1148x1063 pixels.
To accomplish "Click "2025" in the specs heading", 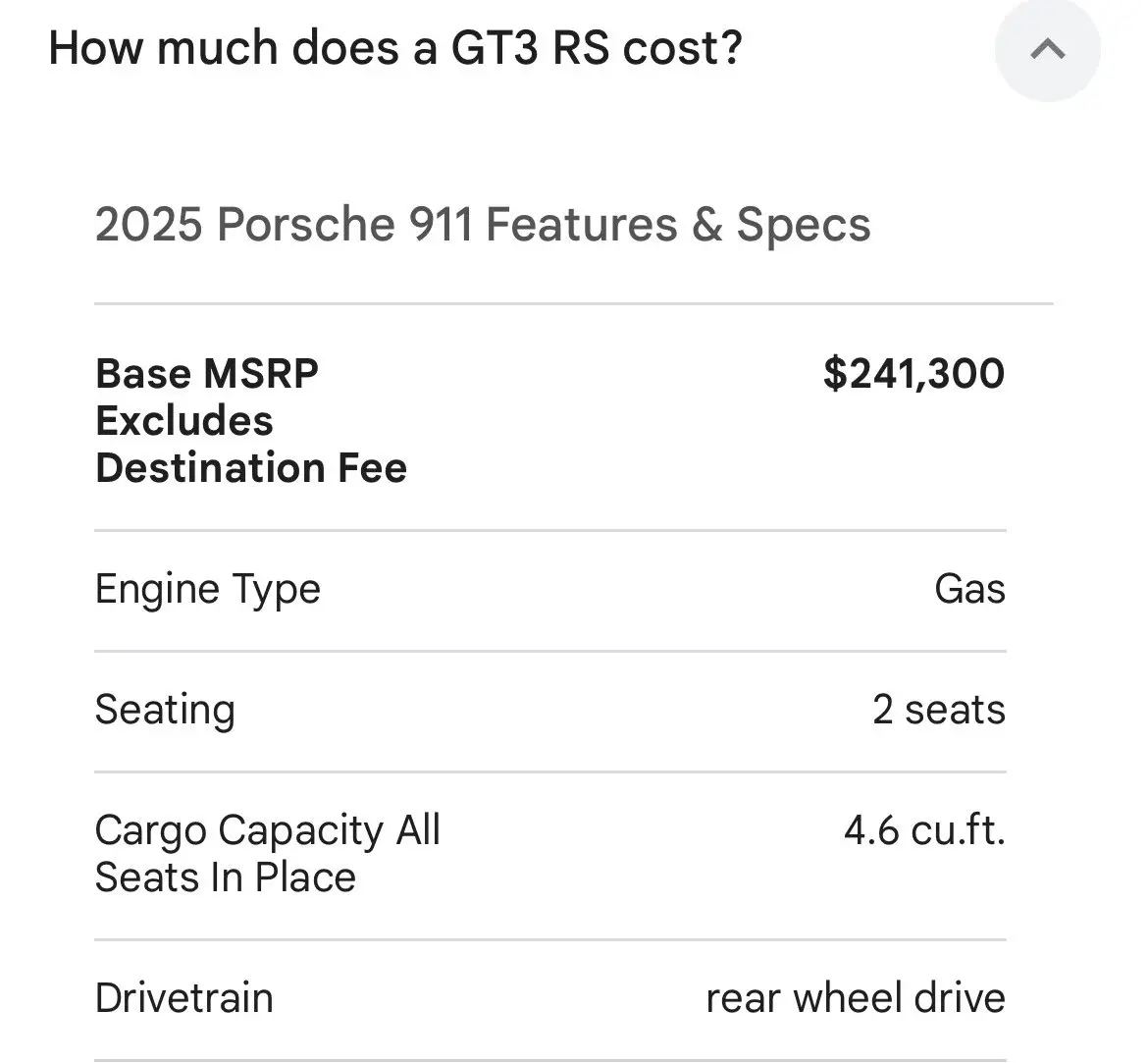I will pyautogui.click(x=148, y=224).
